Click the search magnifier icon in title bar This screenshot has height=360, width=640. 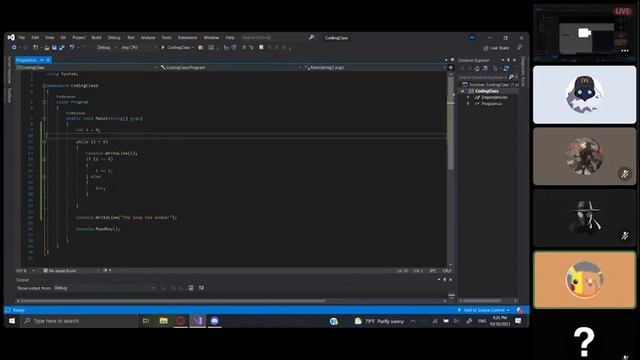311,37
